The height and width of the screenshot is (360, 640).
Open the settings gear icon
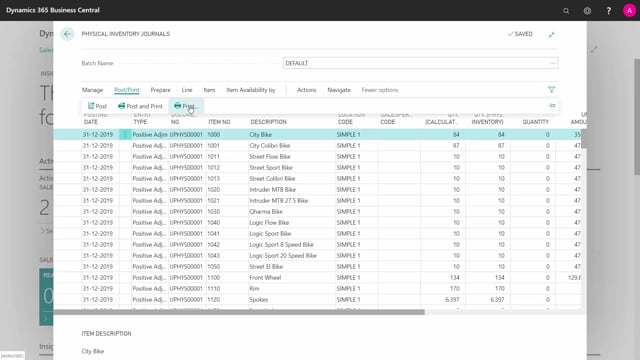pos(587,11)
